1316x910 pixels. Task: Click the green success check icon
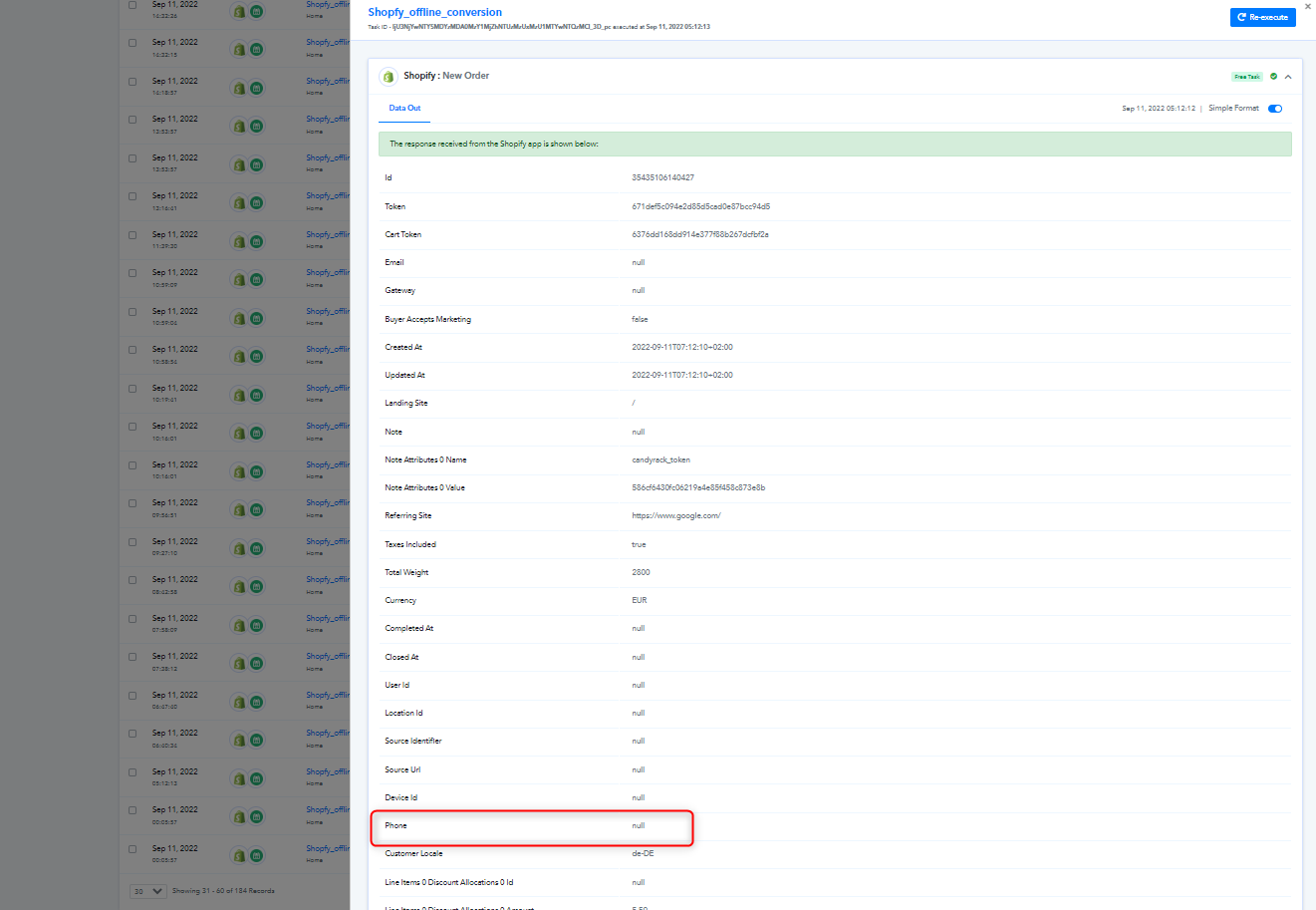tap(1273, 77)
